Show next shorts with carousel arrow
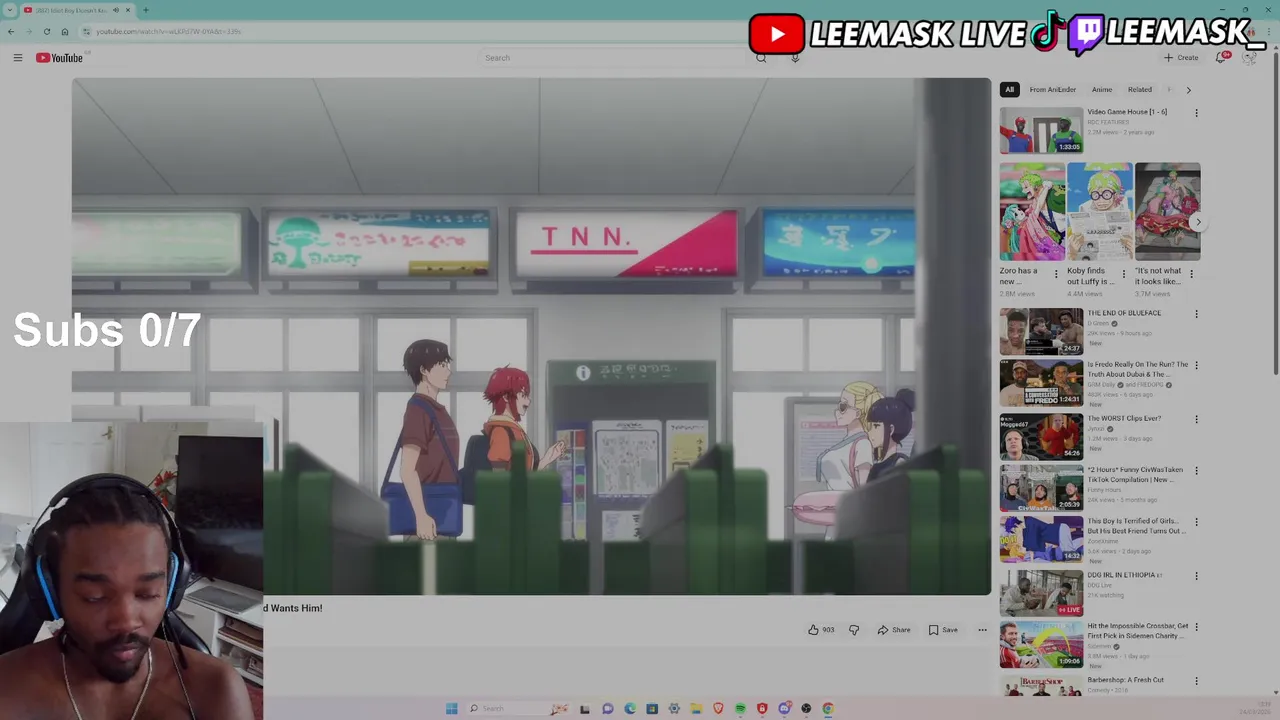This screenshot has width=1280, height=720. point(1197,222)
